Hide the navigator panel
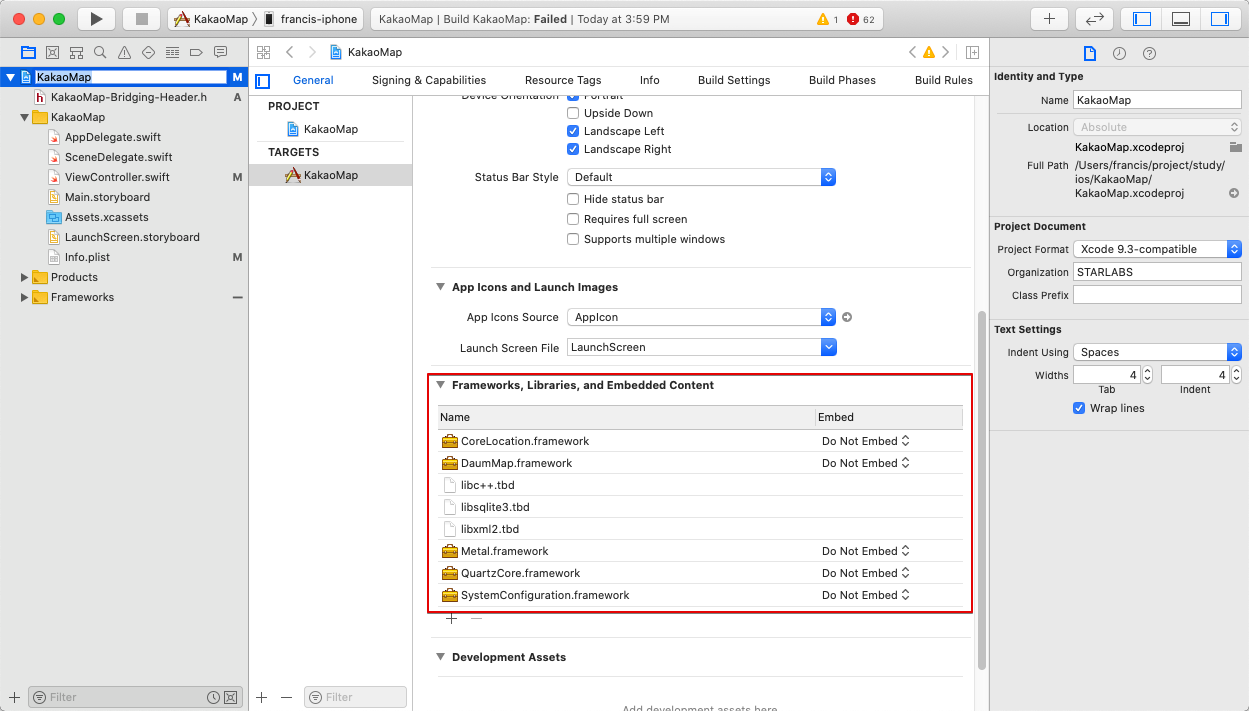This screenshot has height=711, width=1249. (x=1142, y=19)
